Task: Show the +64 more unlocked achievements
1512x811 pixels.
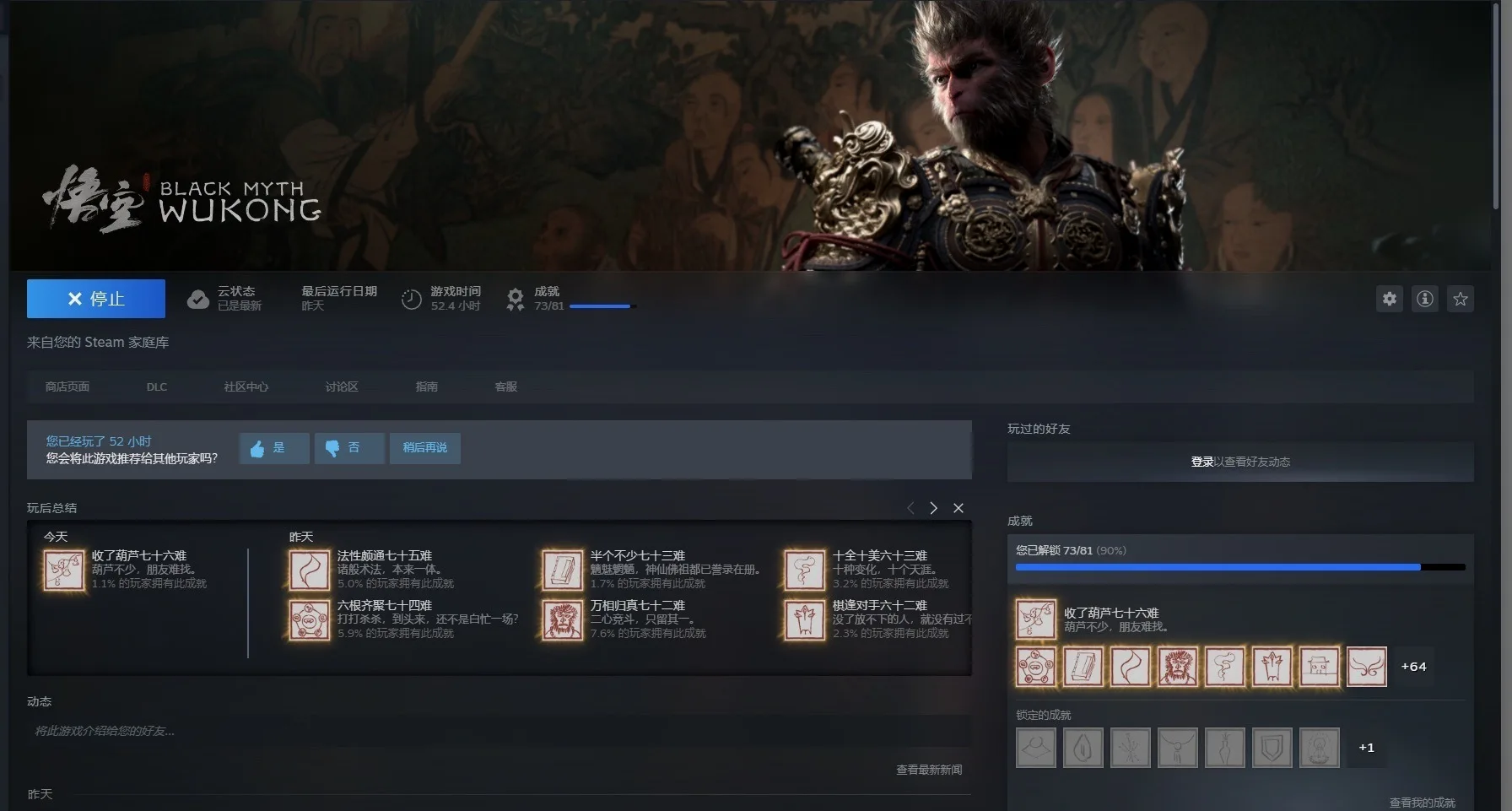Action: (x=1413, y=667)
